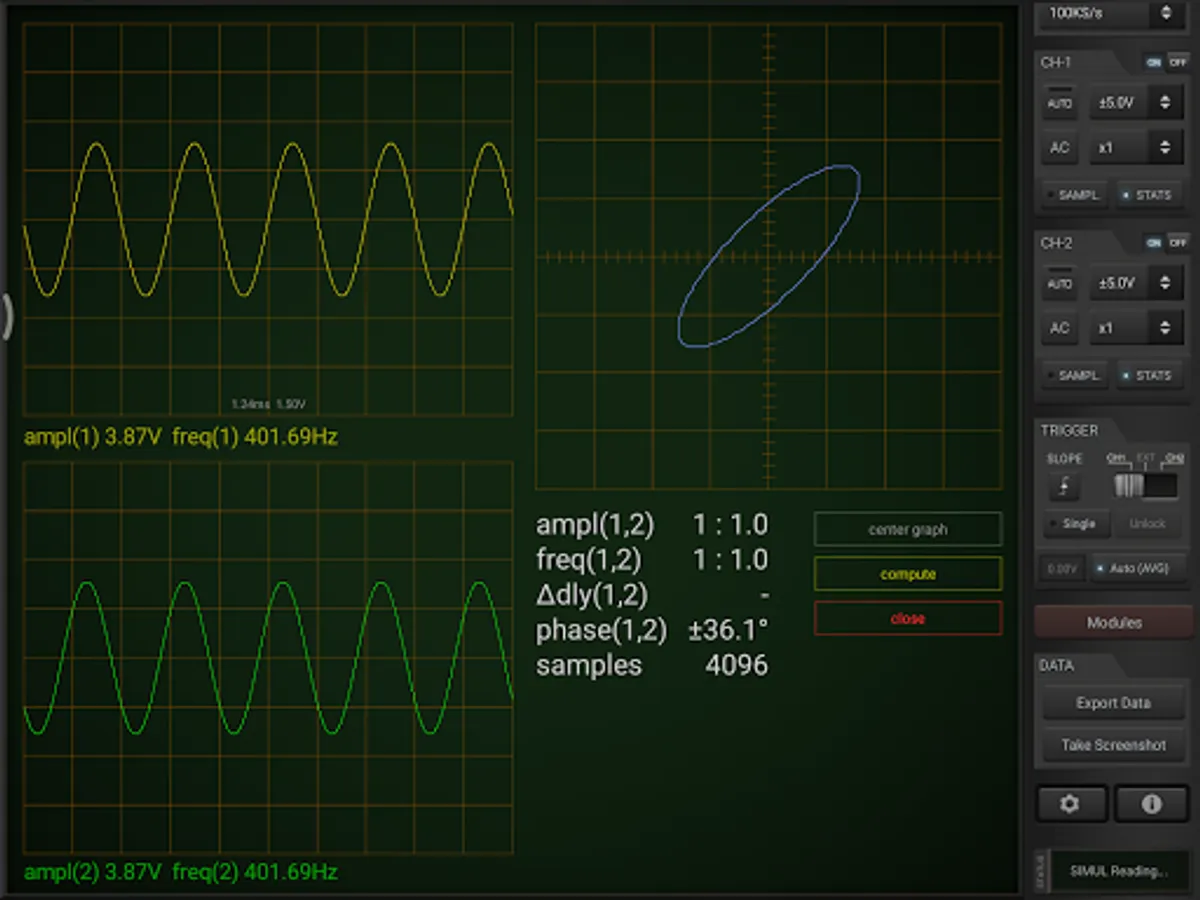Click the XY Lissajous ellipse plot

click(x=769, y=256)
